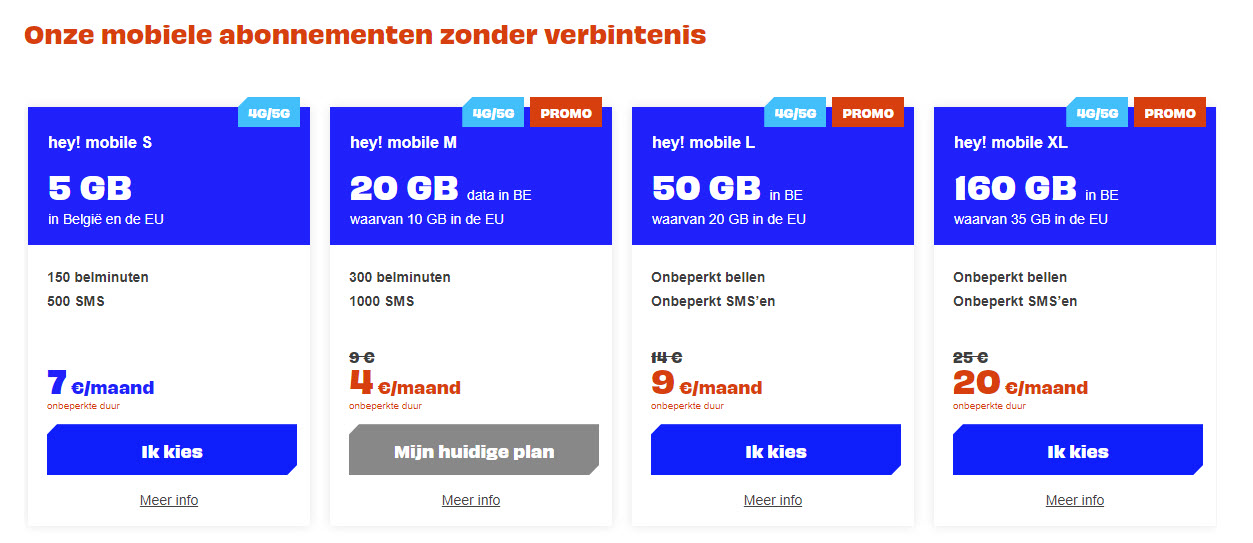Click the PROMO badge on mobile L
This screenshot has height=543, width=1253.
point(868,113)
